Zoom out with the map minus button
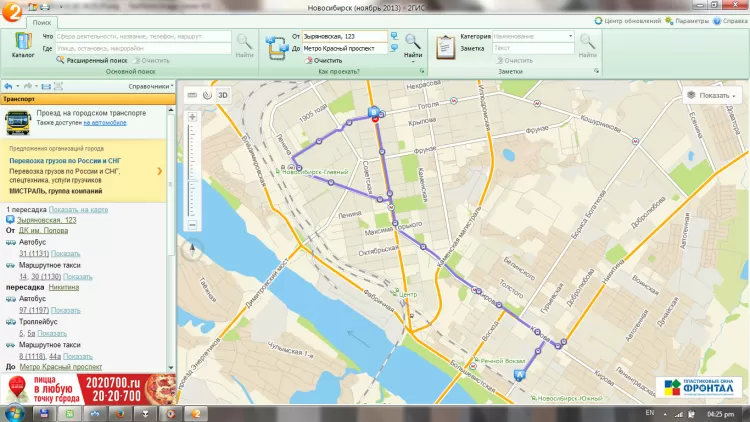 (x=192, y=225)
